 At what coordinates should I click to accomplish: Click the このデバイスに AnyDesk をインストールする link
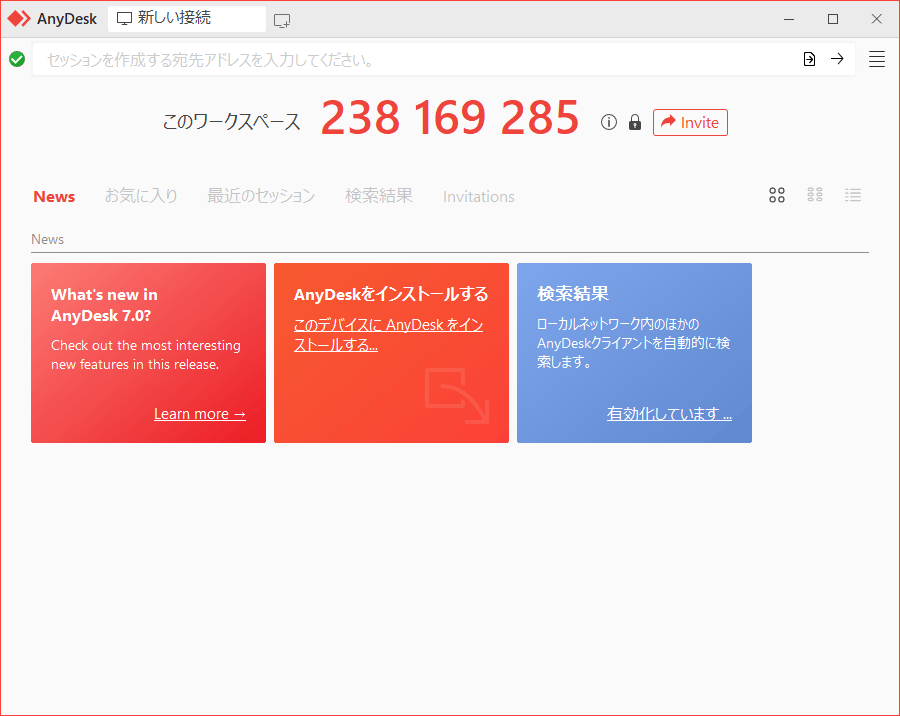click(x=388, y=335)
